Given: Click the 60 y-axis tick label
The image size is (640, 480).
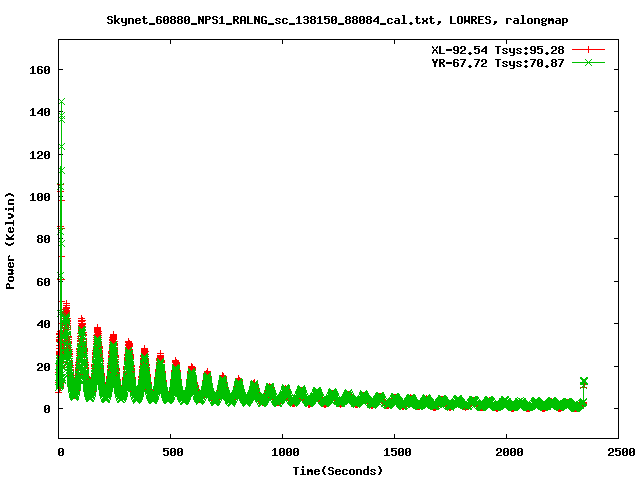Looking at the screenshot, I should pyautogui.click(x=43, y=282).
